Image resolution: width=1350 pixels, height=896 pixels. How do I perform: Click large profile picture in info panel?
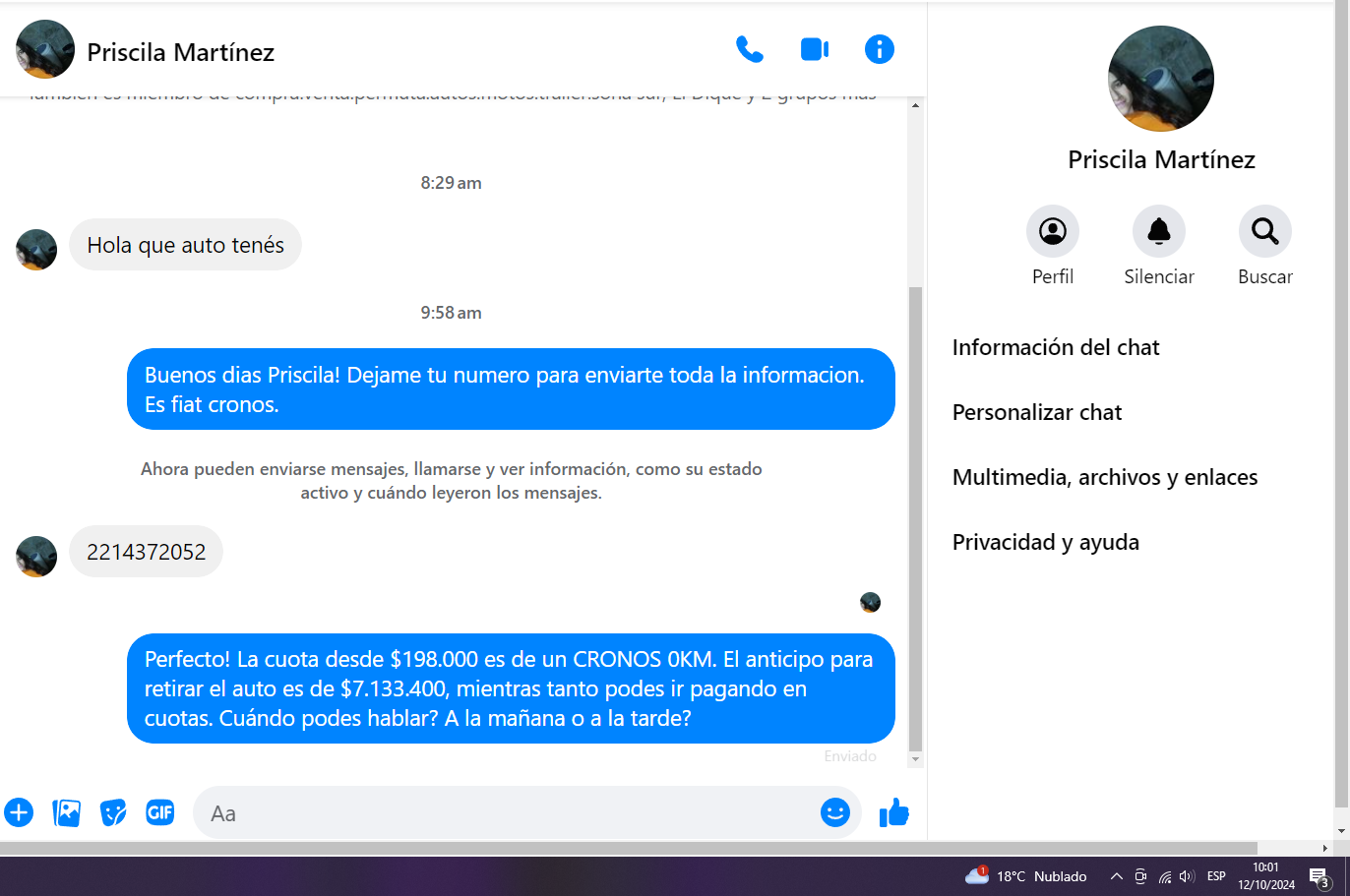click(x=1161, y=79)
